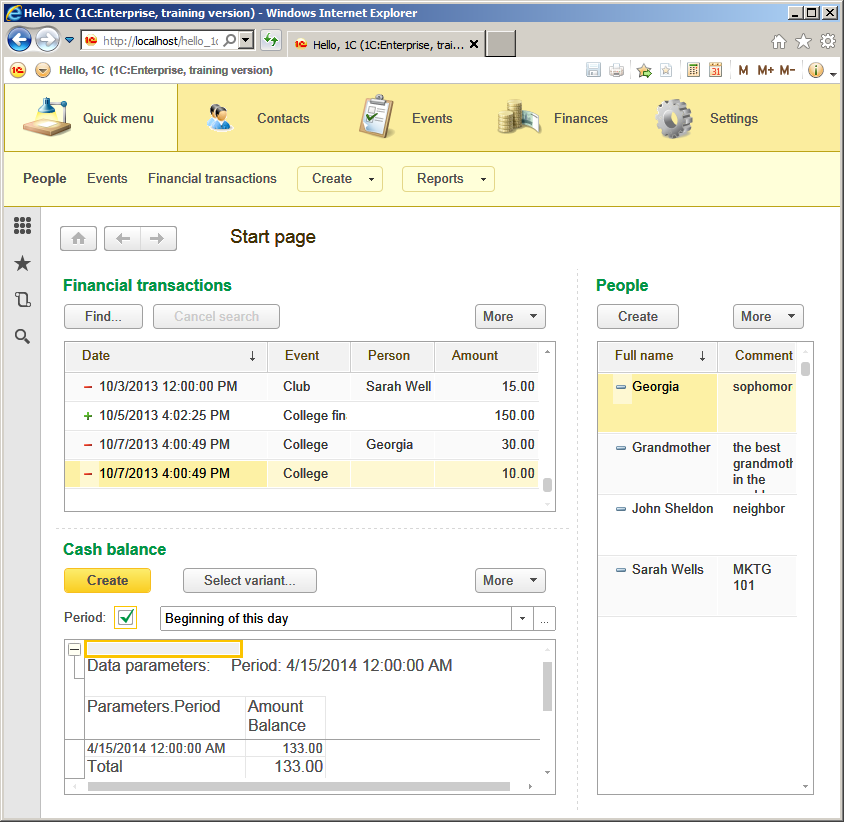
Task: Open the period selection dropdown arrow
Action: click(522, 619)
